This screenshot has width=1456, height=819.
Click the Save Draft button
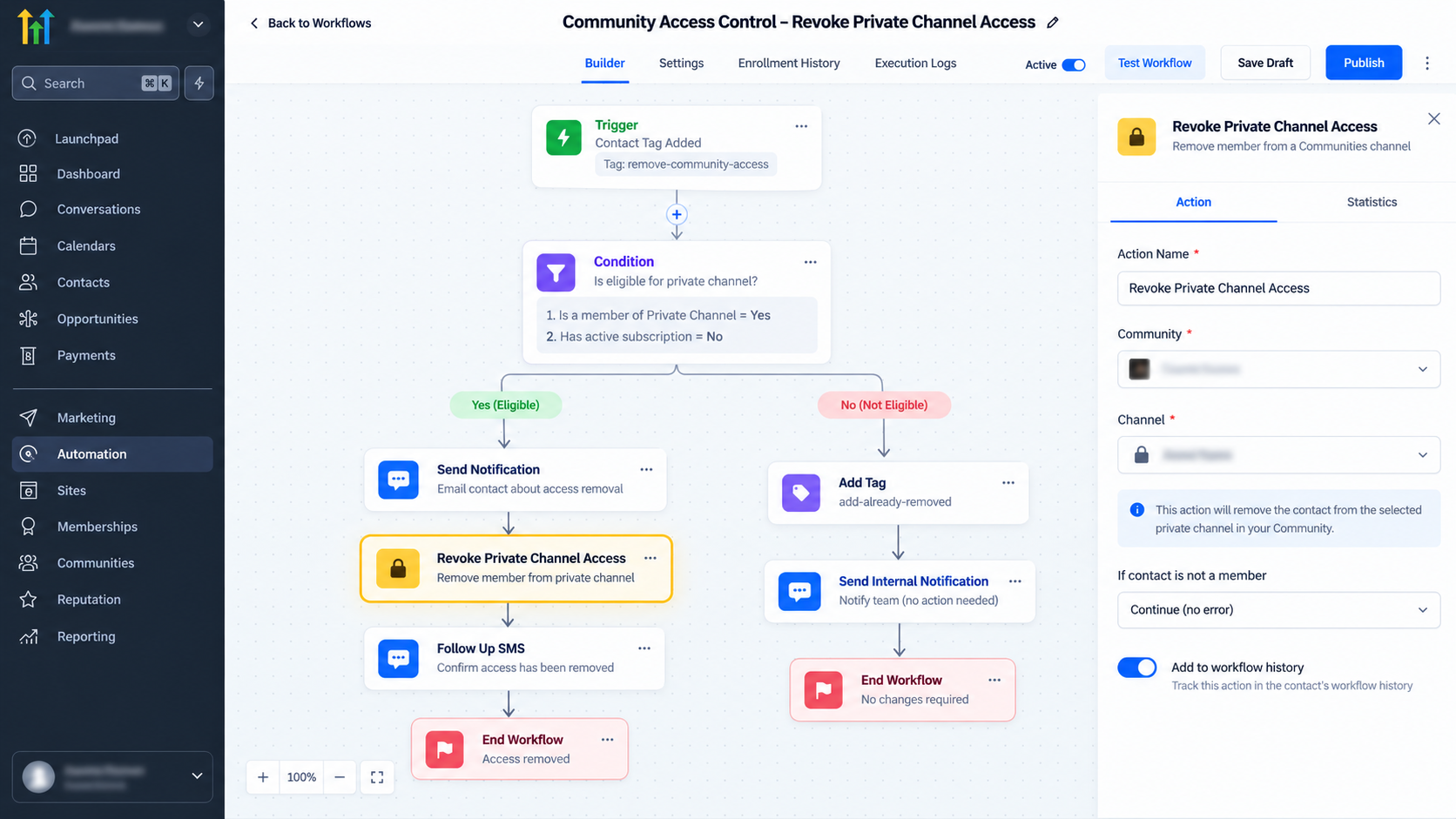click(1265, 63)
